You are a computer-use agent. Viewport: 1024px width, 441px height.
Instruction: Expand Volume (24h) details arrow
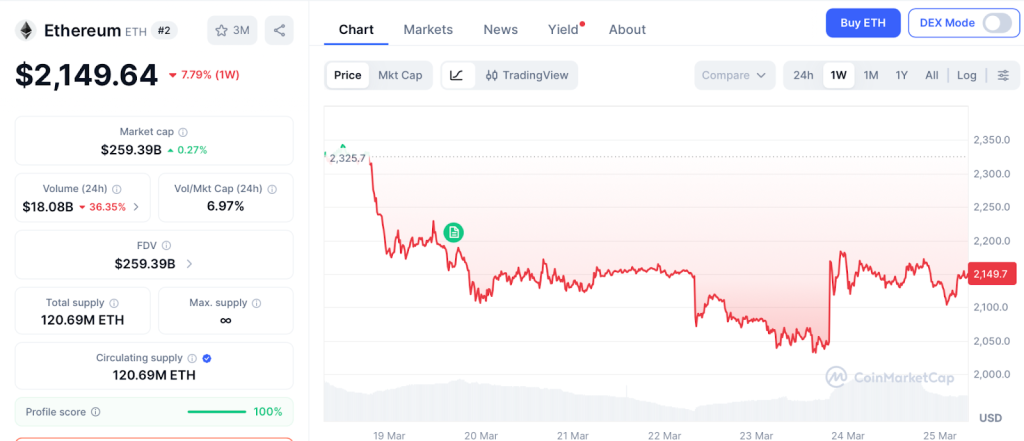(136, 207)
